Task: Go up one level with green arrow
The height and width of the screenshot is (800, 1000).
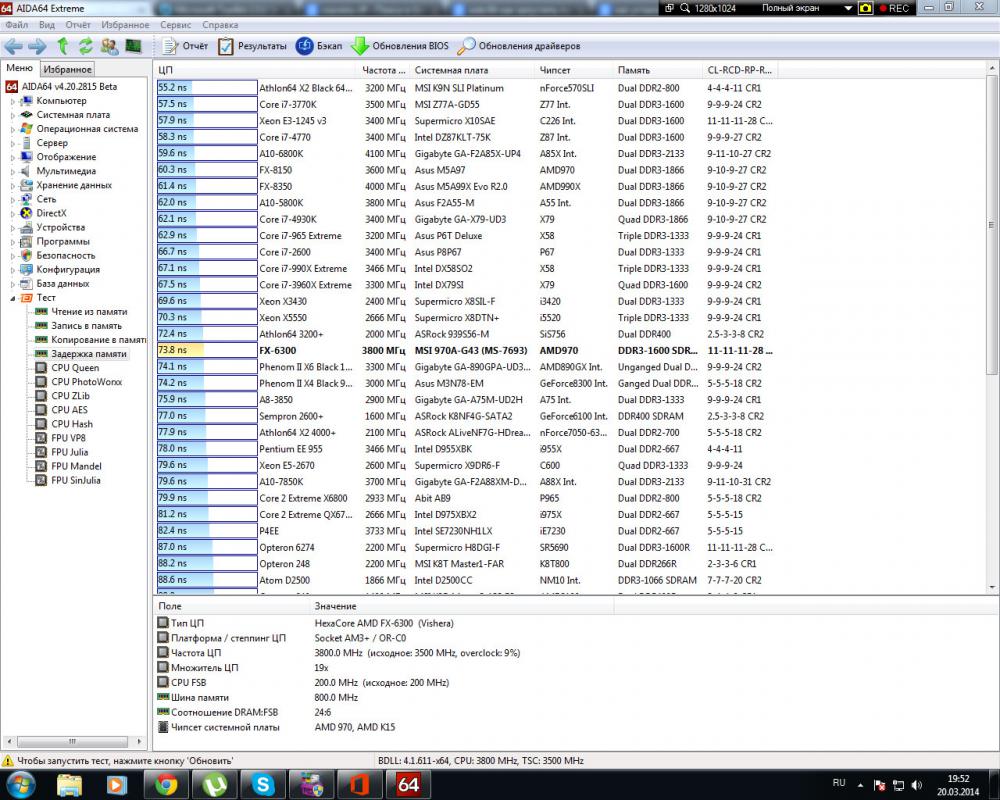Action: point(63,46)
